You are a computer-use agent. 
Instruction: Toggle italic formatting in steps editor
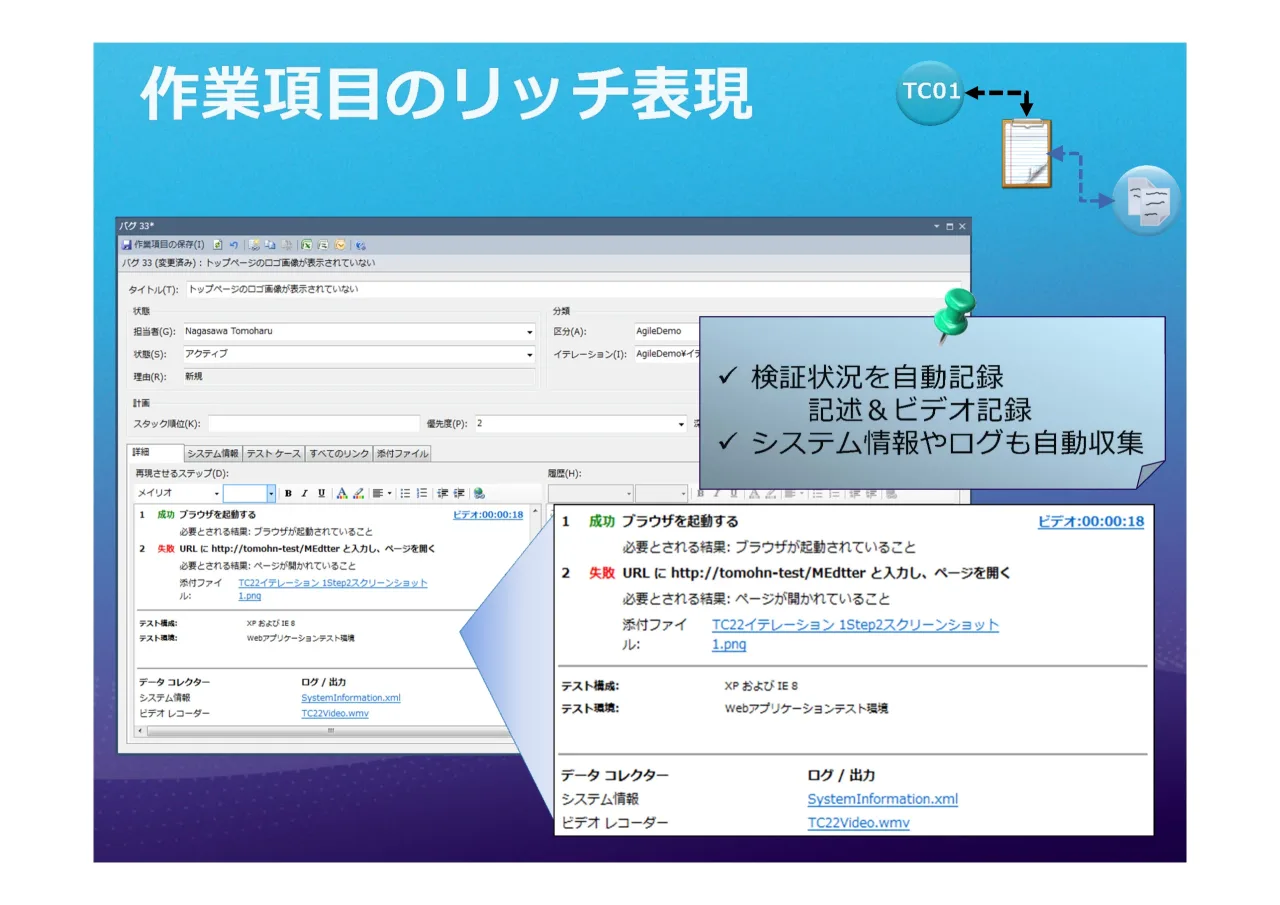[x=305, y=493]
